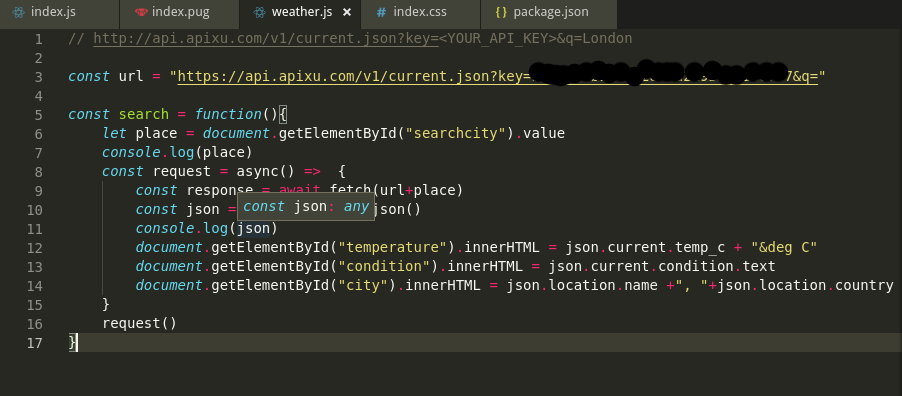Click line number 8 in the gutter

pos(38,172)
